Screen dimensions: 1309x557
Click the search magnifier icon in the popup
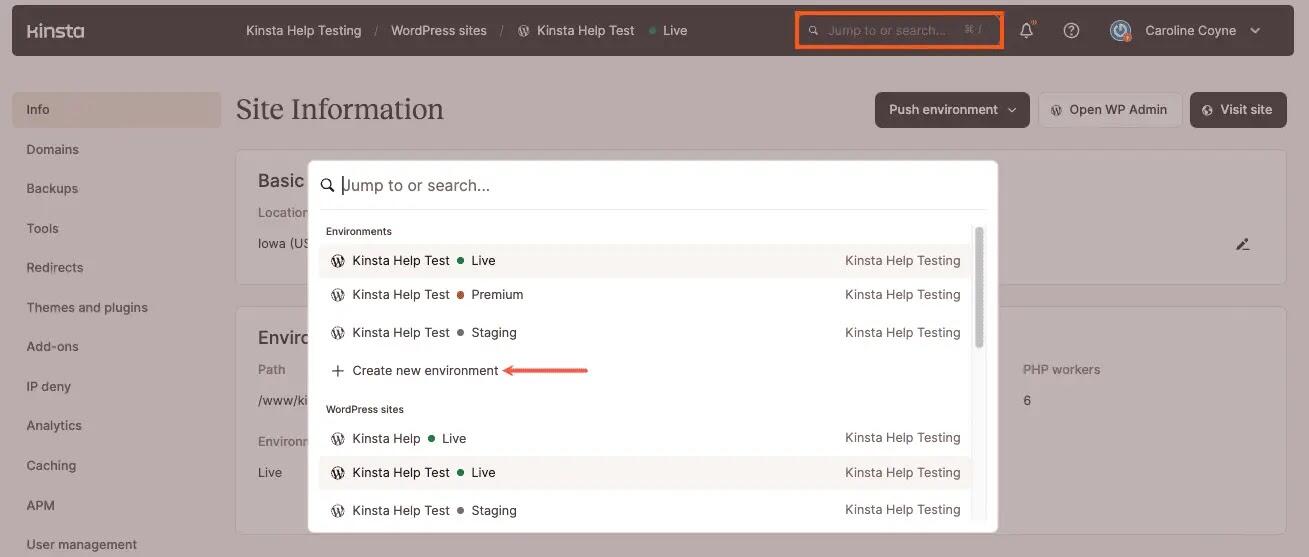(x=327, y=186)
